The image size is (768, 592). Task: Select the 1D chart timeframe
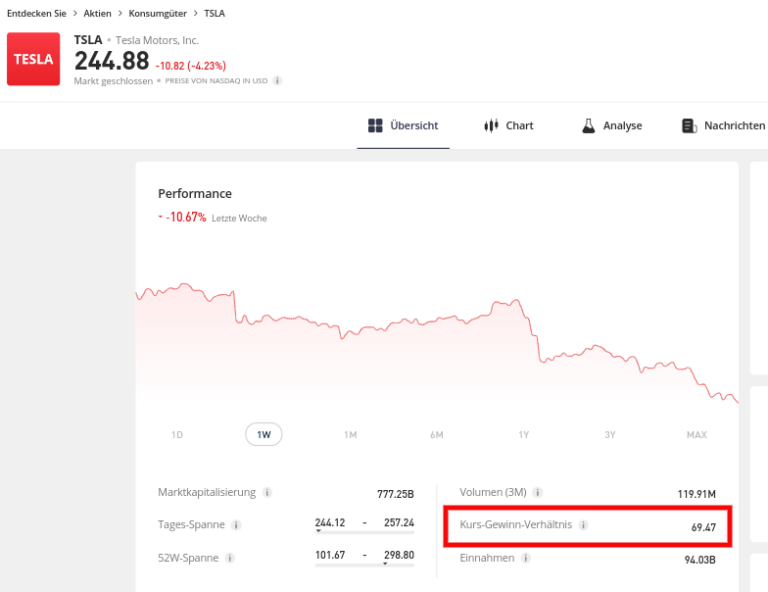pos(177,435)
